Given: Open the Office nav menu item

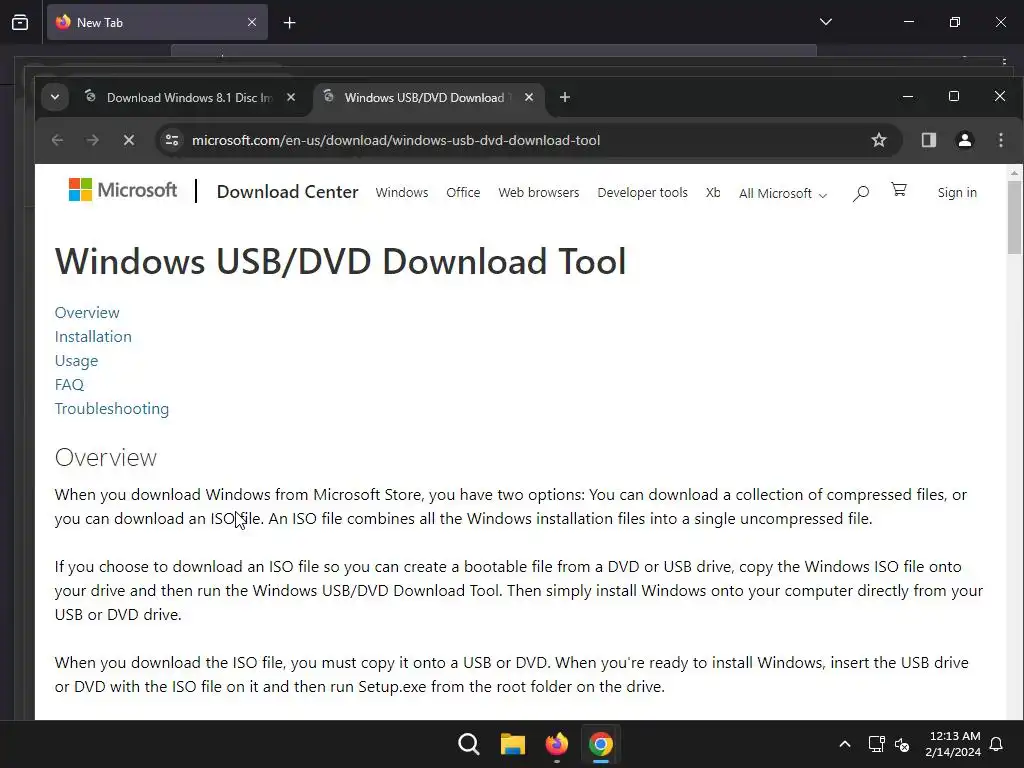Looking at the screenshot, I should [x=463, y=193].
